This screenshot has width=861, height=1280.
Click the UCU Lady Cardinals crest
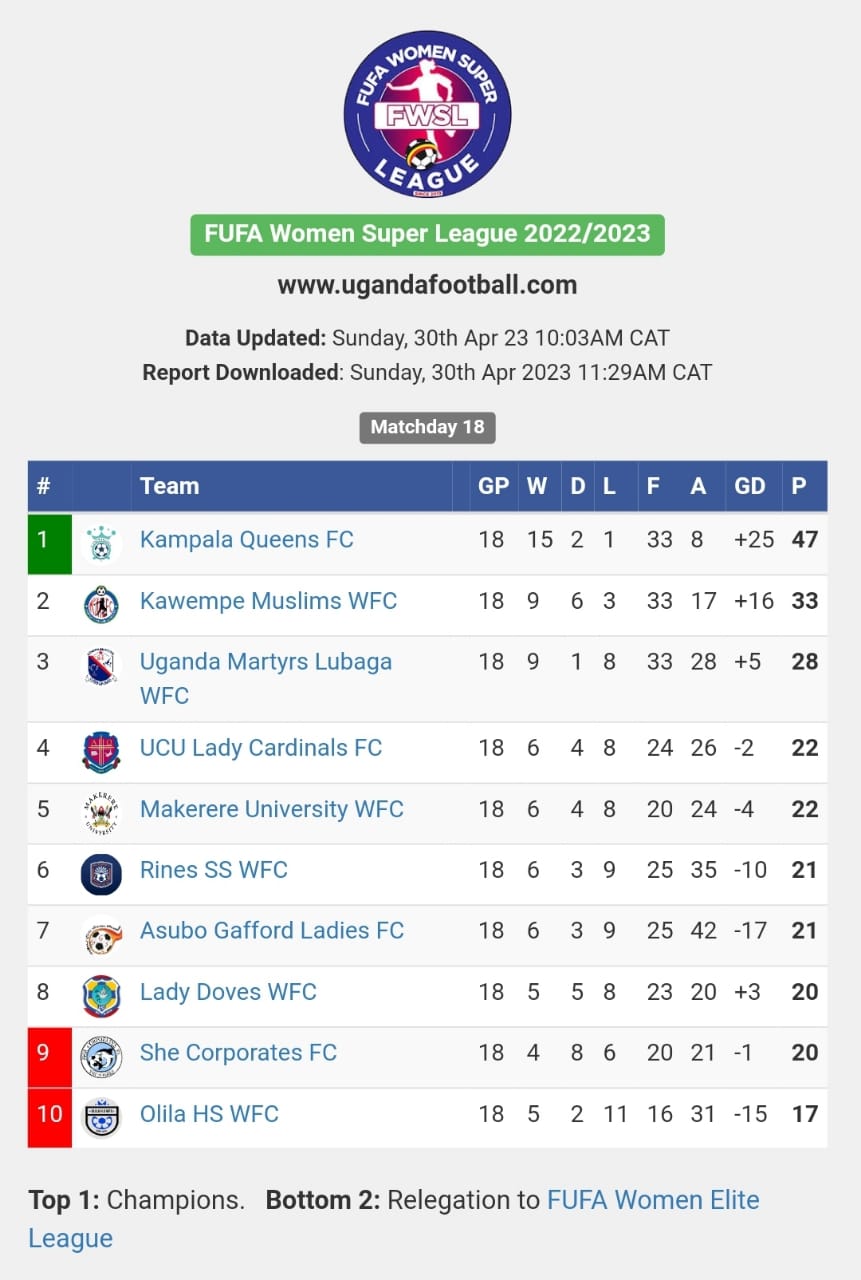(x=101, y=752)
